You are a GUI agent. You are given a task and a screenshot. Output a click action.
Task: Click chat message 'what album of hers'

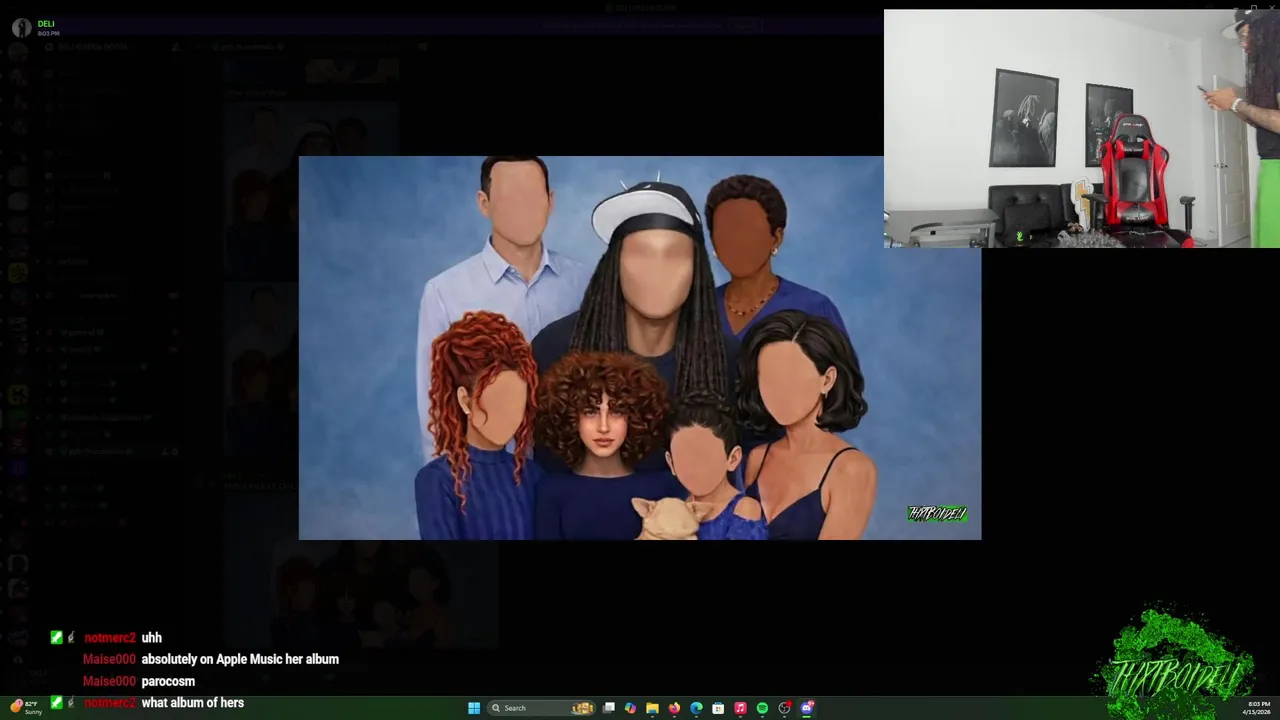193,703
